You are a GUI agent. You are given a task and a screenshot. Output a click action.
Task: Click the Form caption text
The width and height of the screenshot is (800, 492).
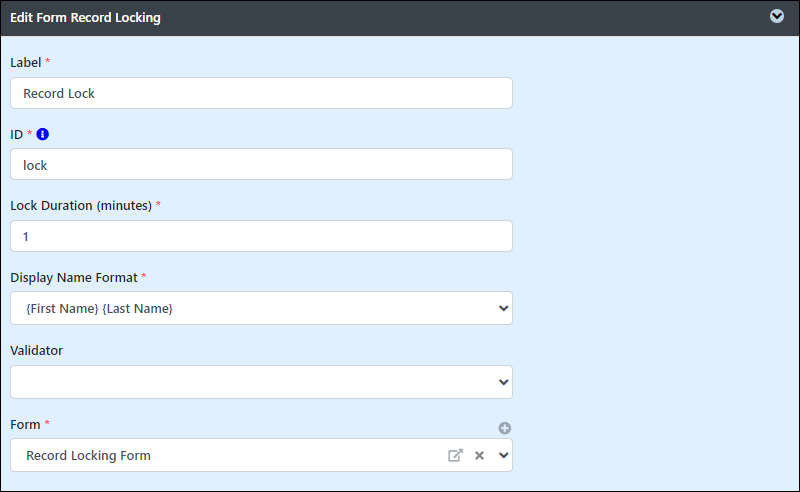coord(25,424)
